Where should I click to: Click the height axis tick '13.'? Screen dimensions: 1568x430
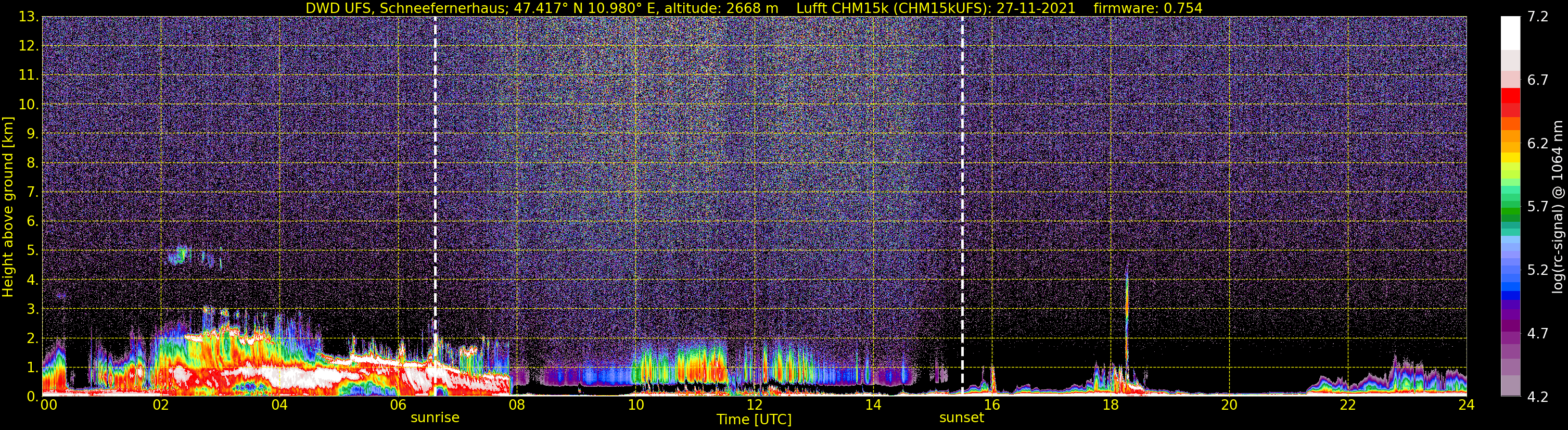point(28,17)
